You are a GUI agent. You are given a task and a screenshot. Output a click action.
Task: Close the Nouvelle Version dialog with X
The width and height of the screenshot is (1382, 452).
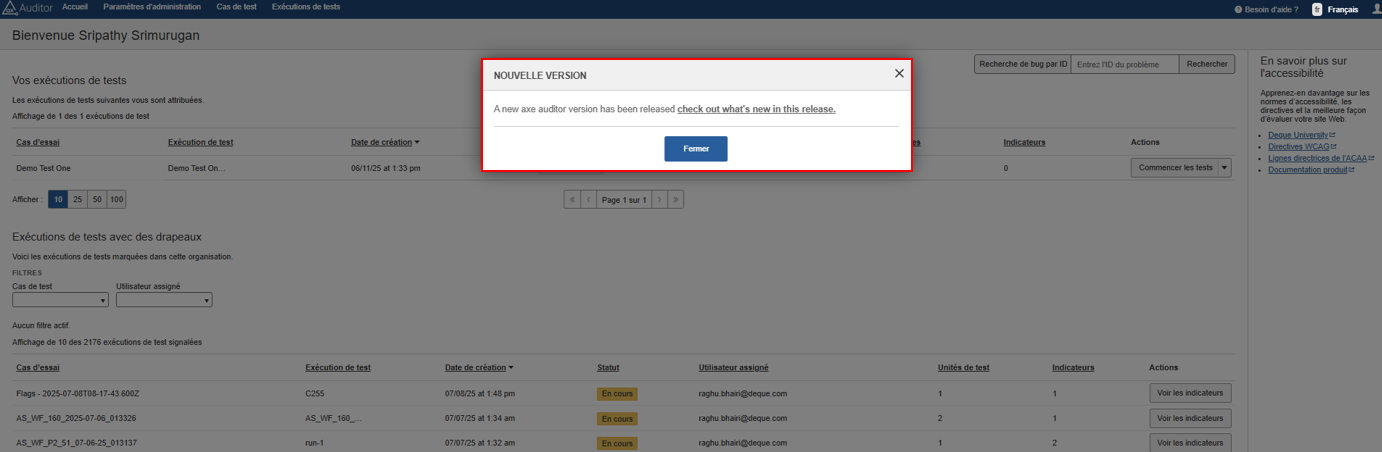899,74
